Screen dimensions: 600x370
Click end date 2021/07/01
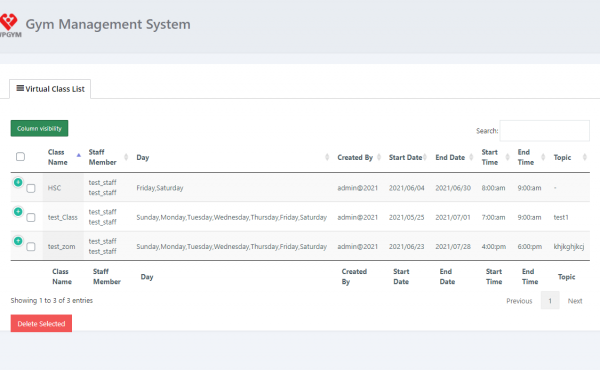pos(453,217)
